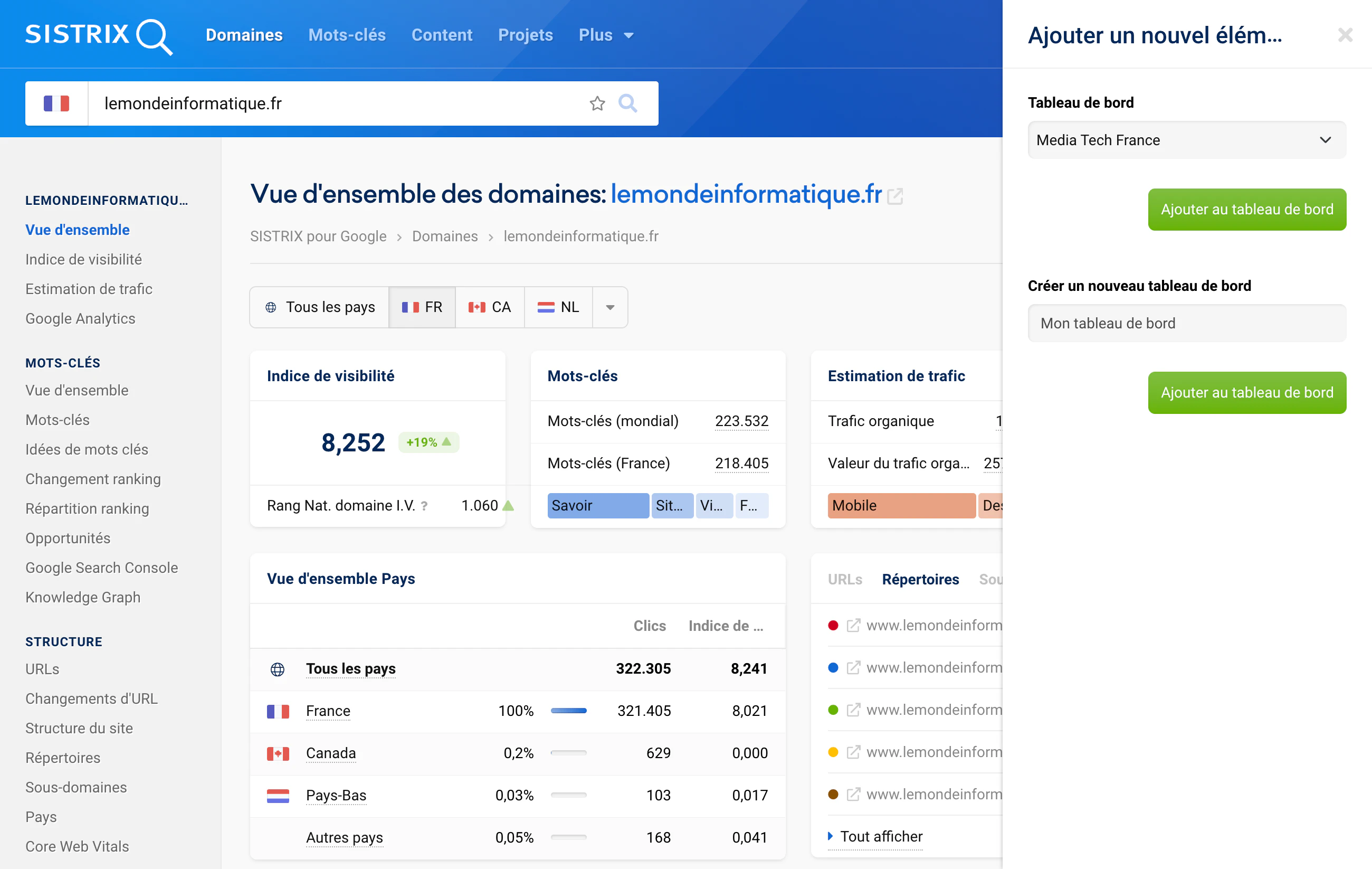Click visibility index value 8,252
Screen dimensions: 1372x869
[353, 442]
